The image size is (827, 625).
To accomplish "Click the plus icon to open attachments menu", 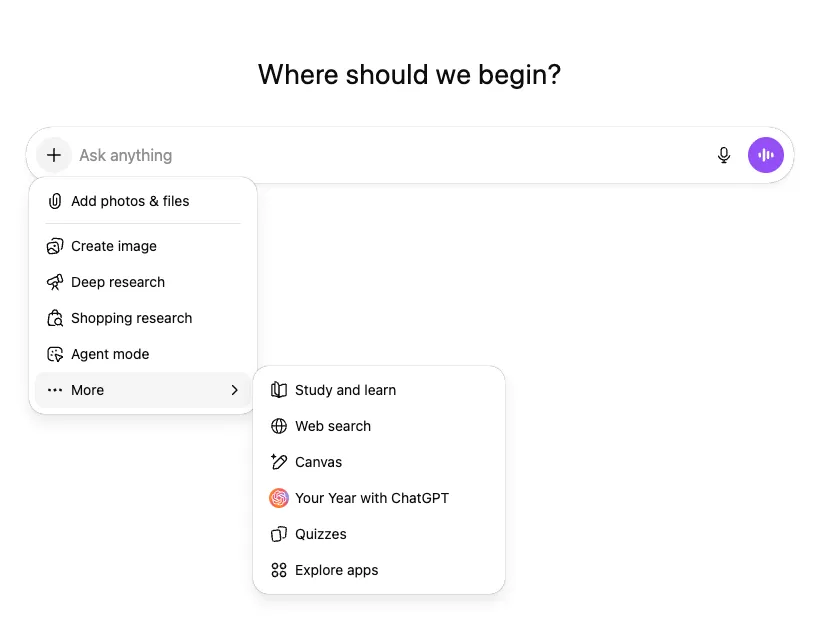I will tap(54, 155).
